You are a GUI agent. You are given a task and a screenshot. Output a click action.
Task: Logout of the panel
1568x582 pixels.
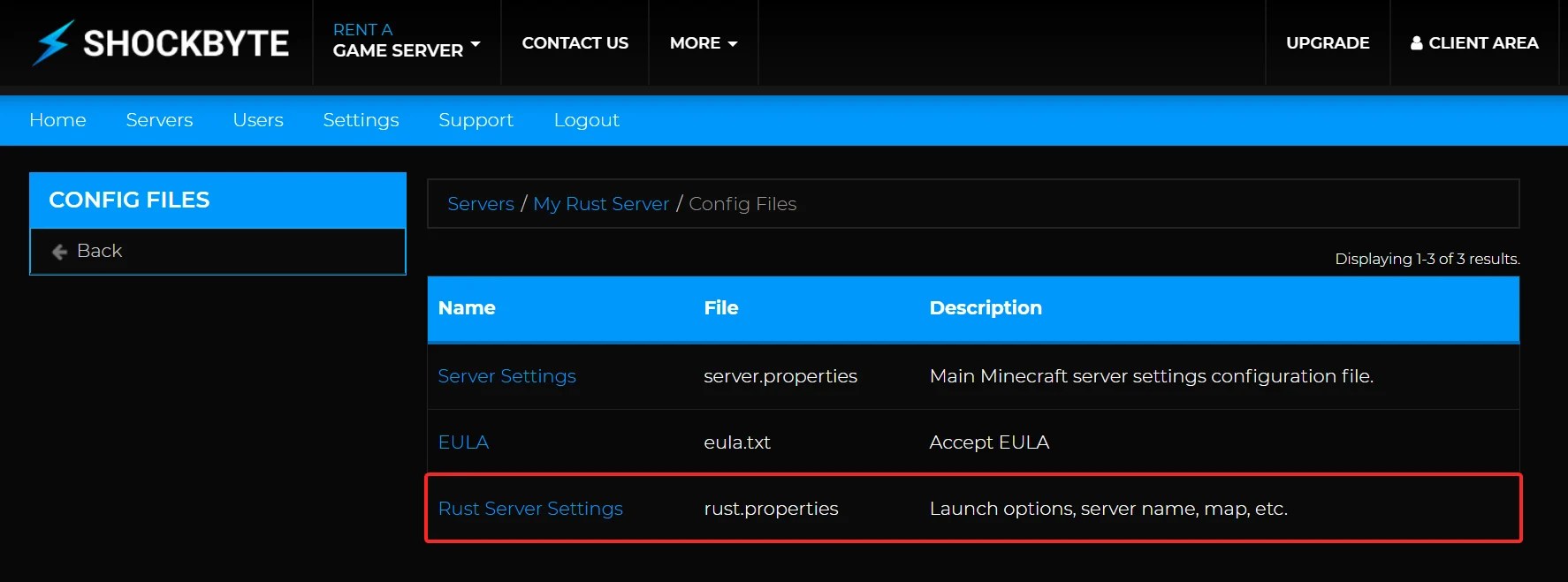pyautogui.click(x=586, y=120)
